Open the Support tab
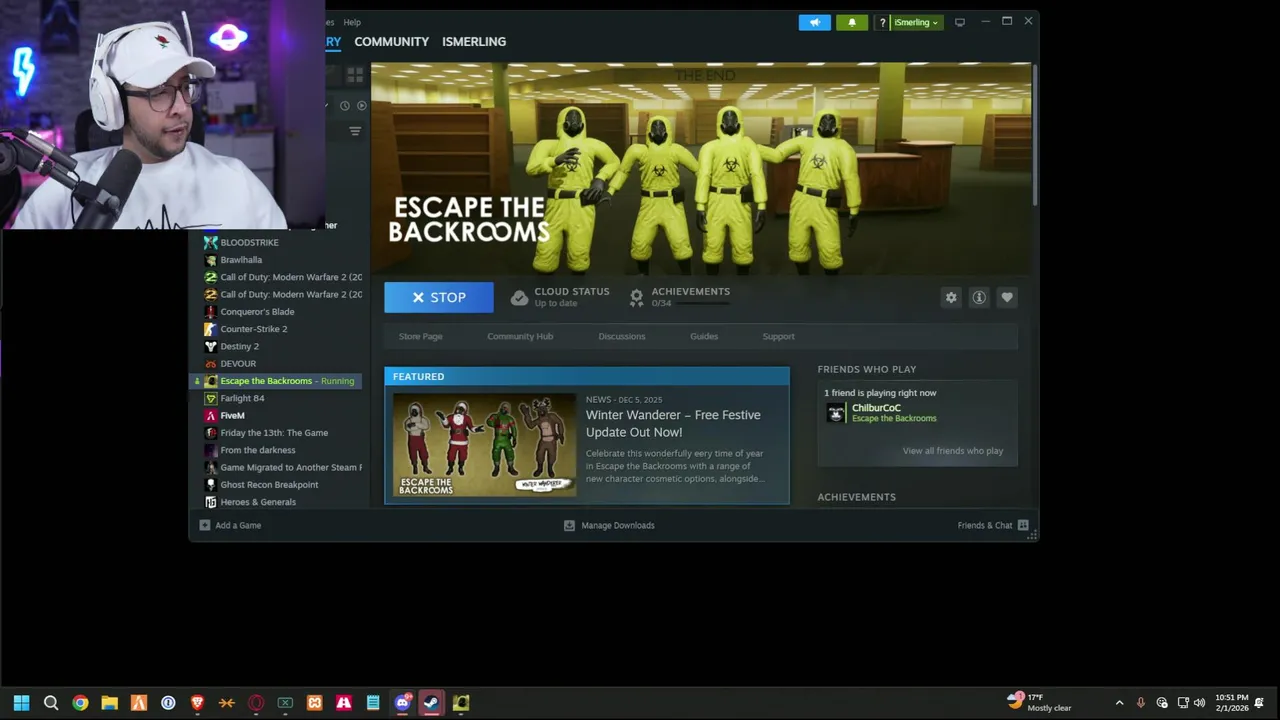This screenshot has width=1280, height=720. (x=778, y=336)
